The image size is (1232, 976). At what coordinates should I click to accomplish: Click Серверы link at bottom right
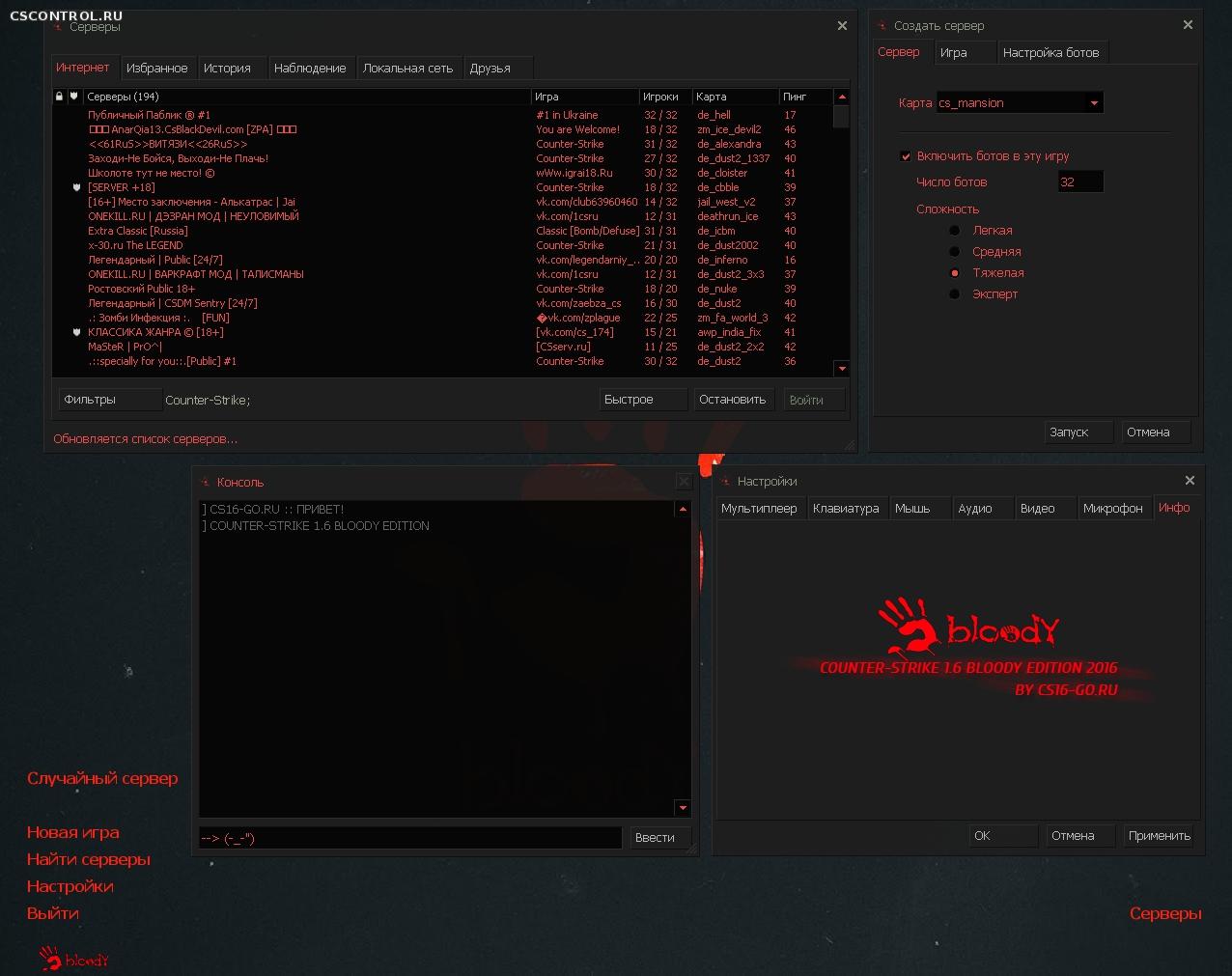[1165, 913]
